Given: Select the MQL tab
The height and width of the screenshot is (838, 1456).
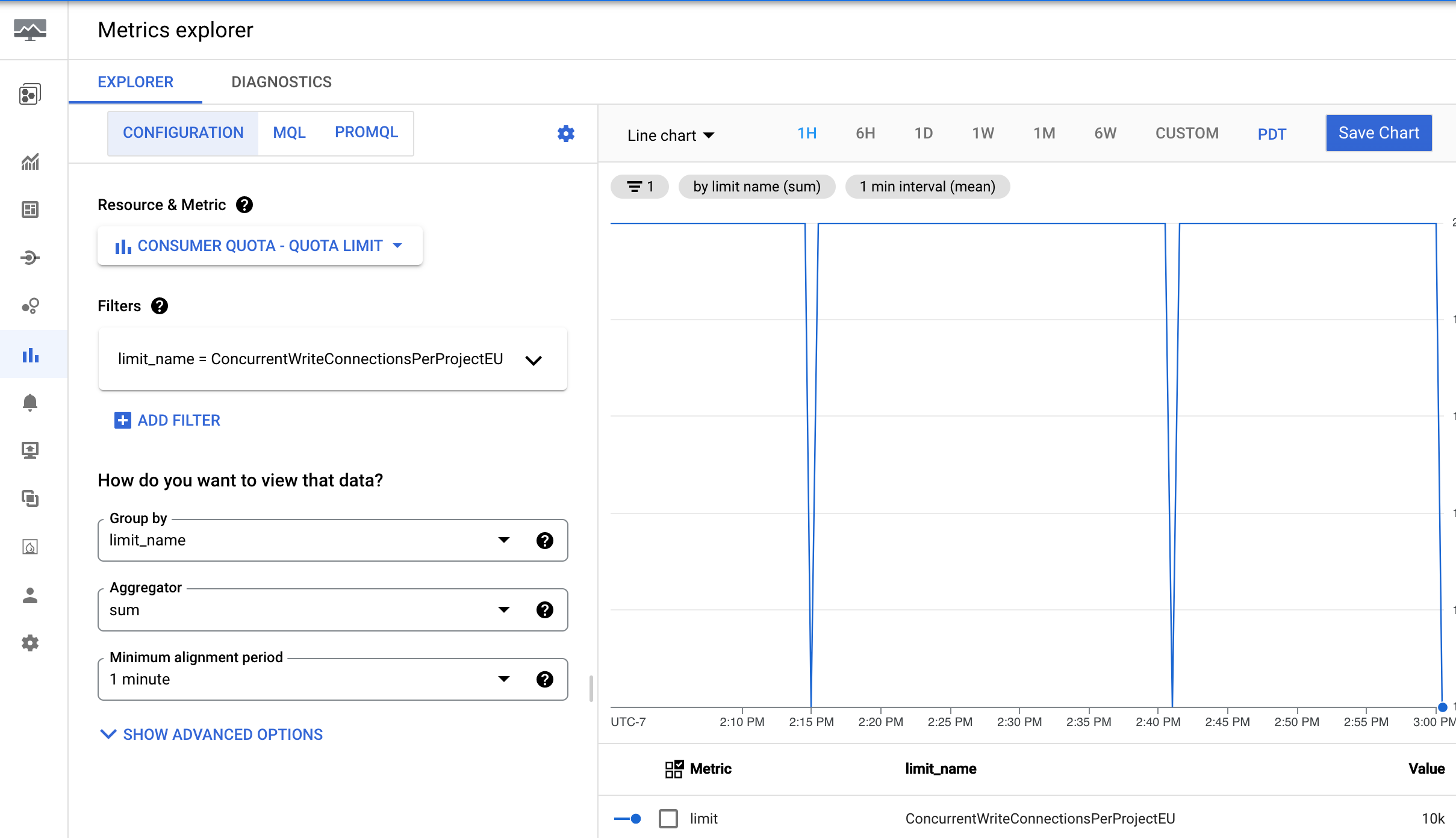Looking at the screenshot, I should point(289,131).
